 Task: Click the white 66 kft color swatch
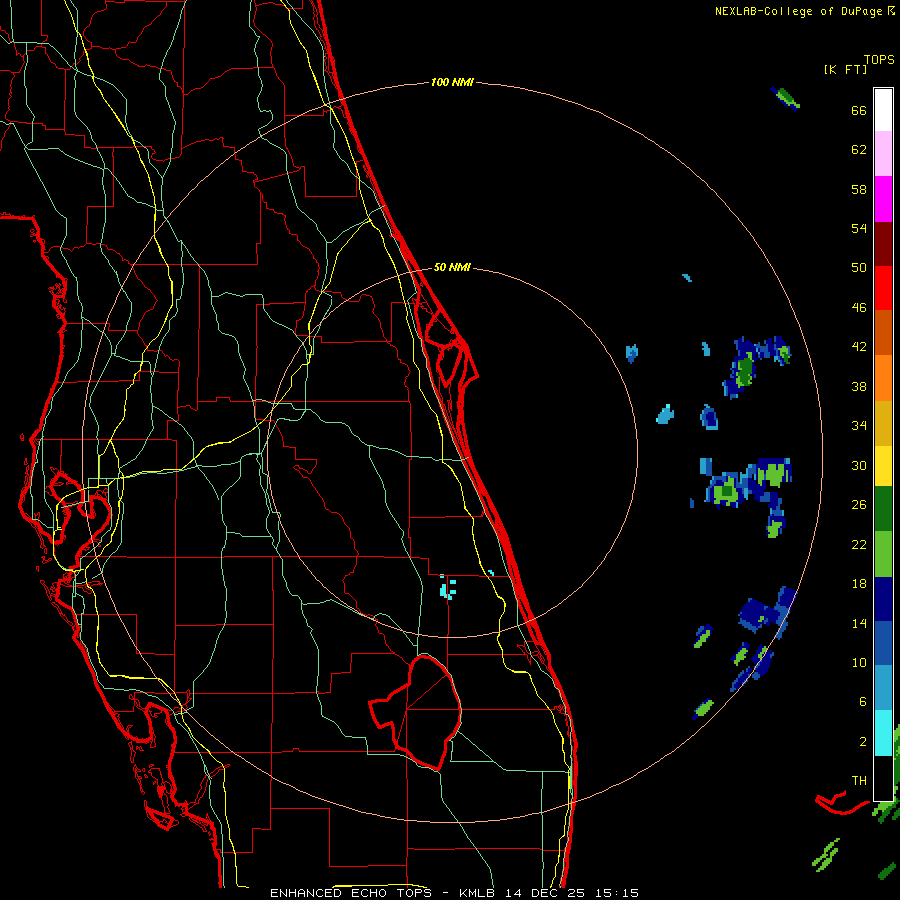[x=883, y=110]
